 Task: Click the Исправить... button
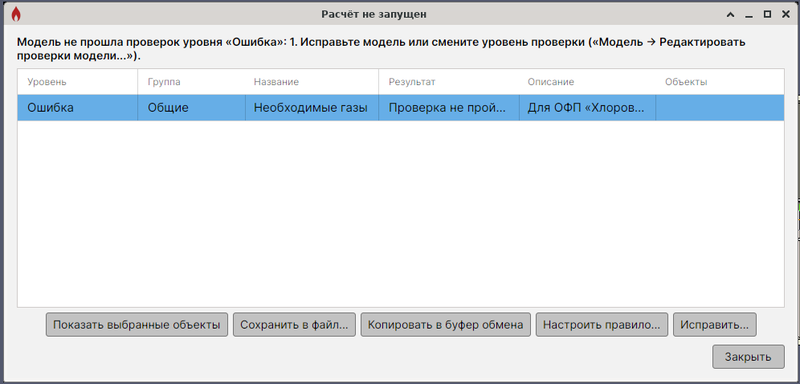click(715, 325)
